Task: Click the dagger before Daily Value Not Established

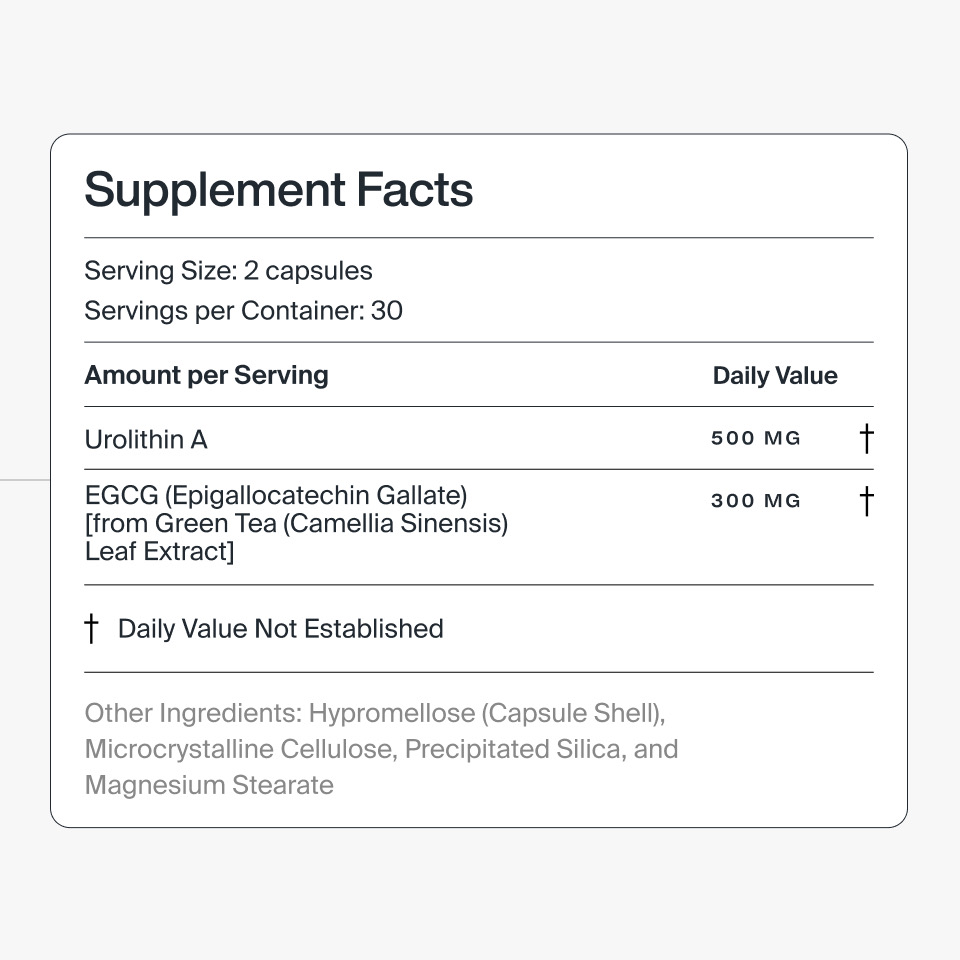Action: pos(92,629)
